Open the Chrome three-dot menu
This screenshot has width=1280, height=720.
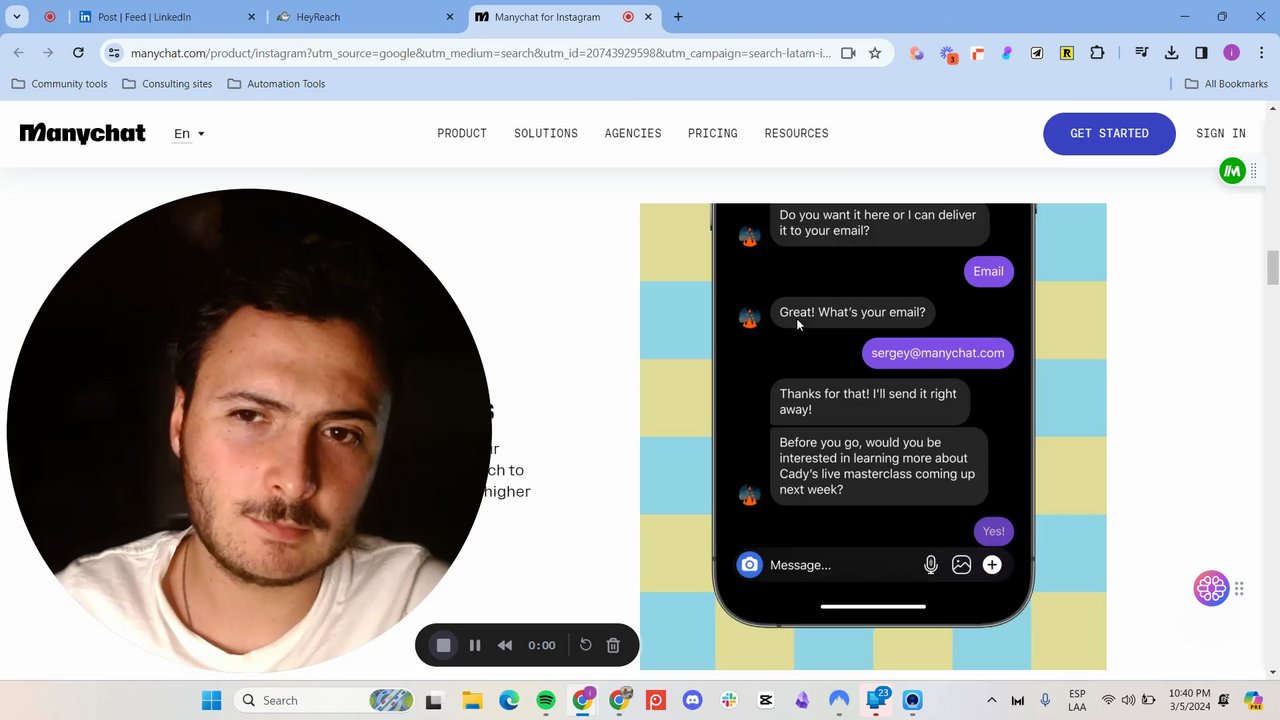tap(1261, 53)
